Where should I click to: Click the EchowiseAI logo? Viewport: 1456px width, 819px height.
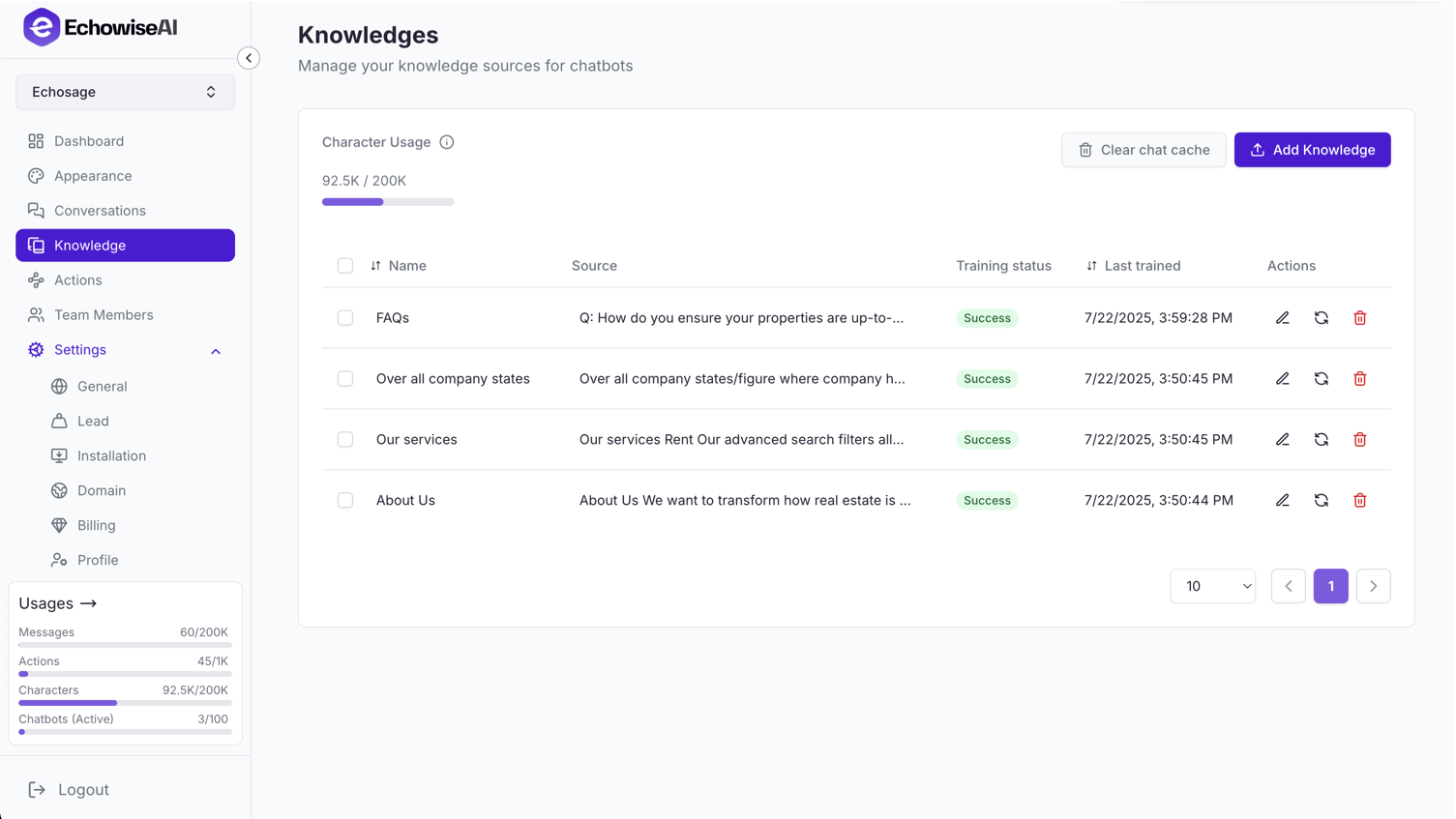[99, 27]
